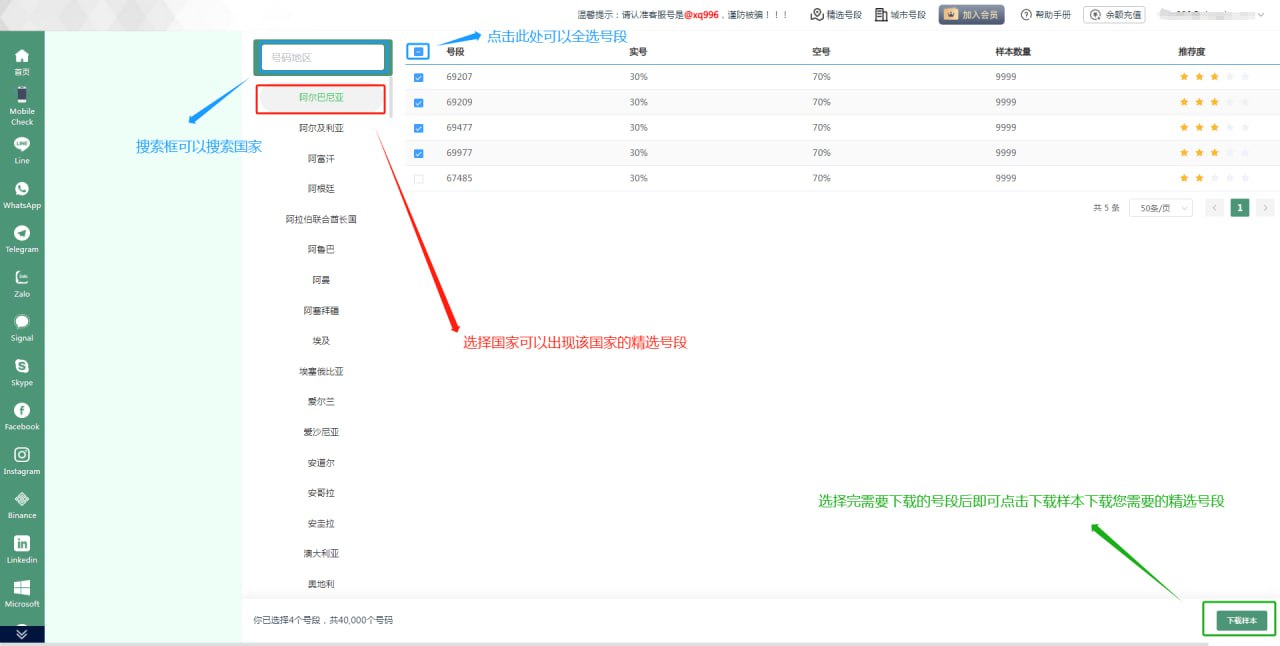This screenshot has height=646, width=1280.
Task: Collapse the sidebar with the double-chevron
Action: coord(22,633)
